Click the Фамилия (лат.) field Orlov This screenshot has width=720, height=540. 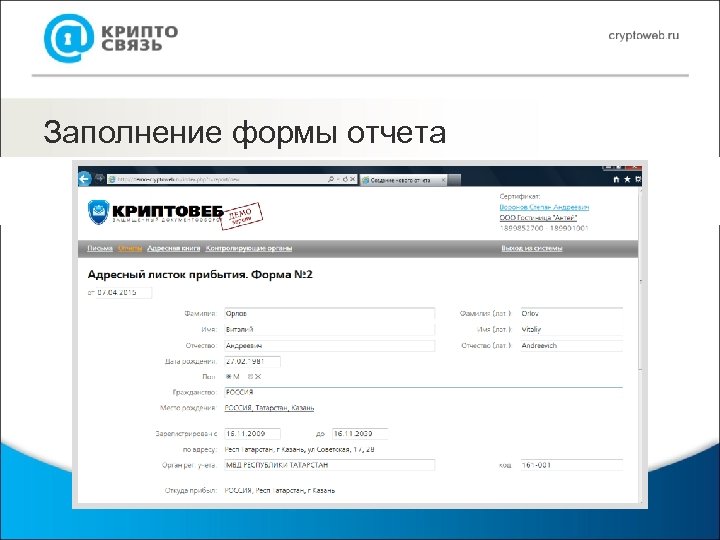point(572,314)
